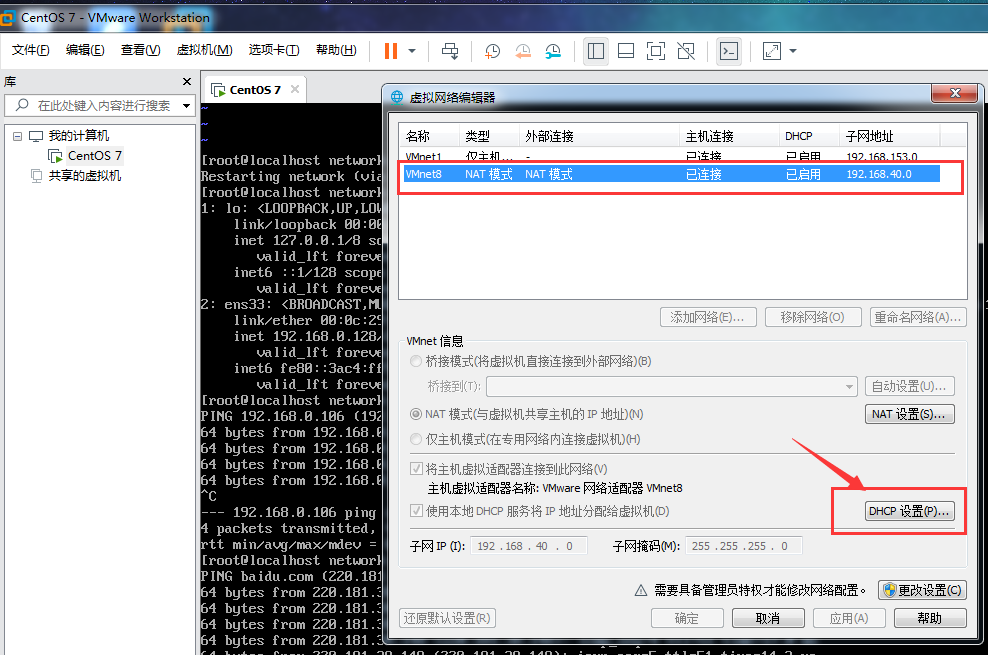Viewport: 988px width, 655px height.
Task: Click the 子网 IP input field
Action: [529, 546]
